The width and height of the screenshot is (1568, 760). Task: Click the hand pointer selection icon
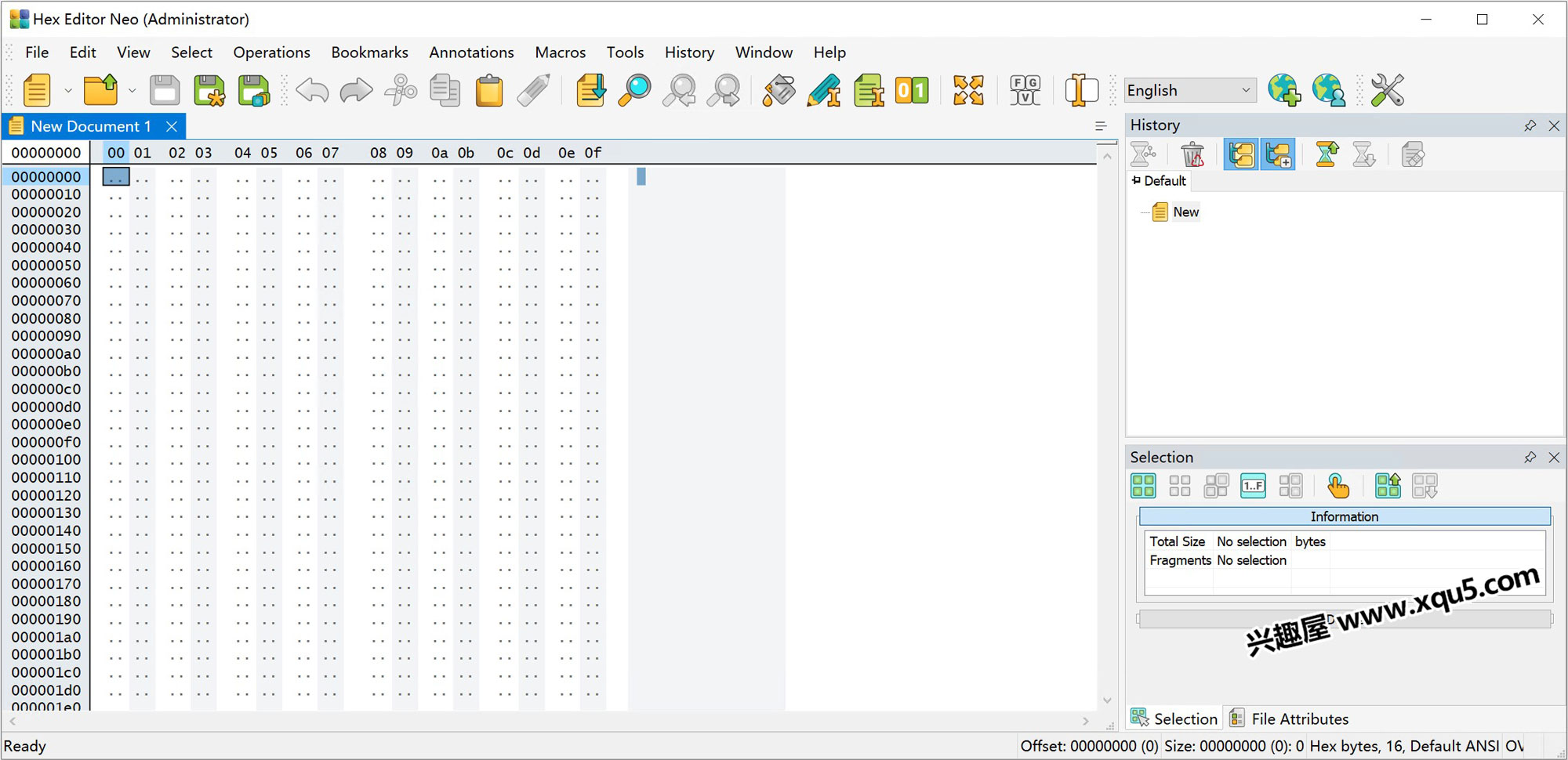(1338, 486)
